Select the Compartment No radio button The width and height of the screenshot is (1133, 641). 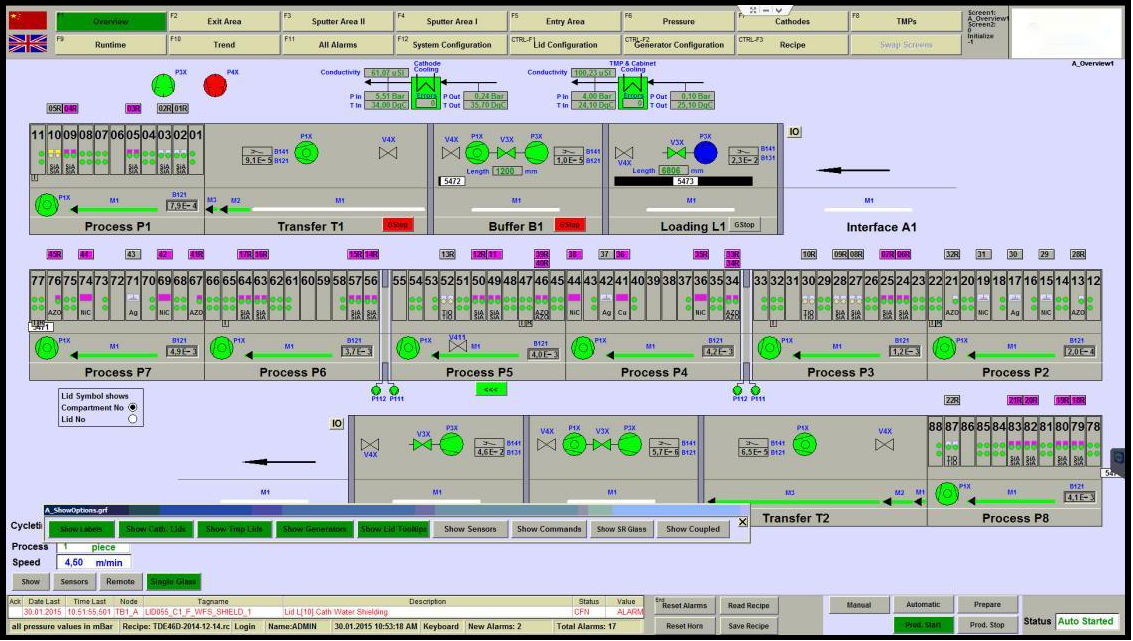[133, 407]
